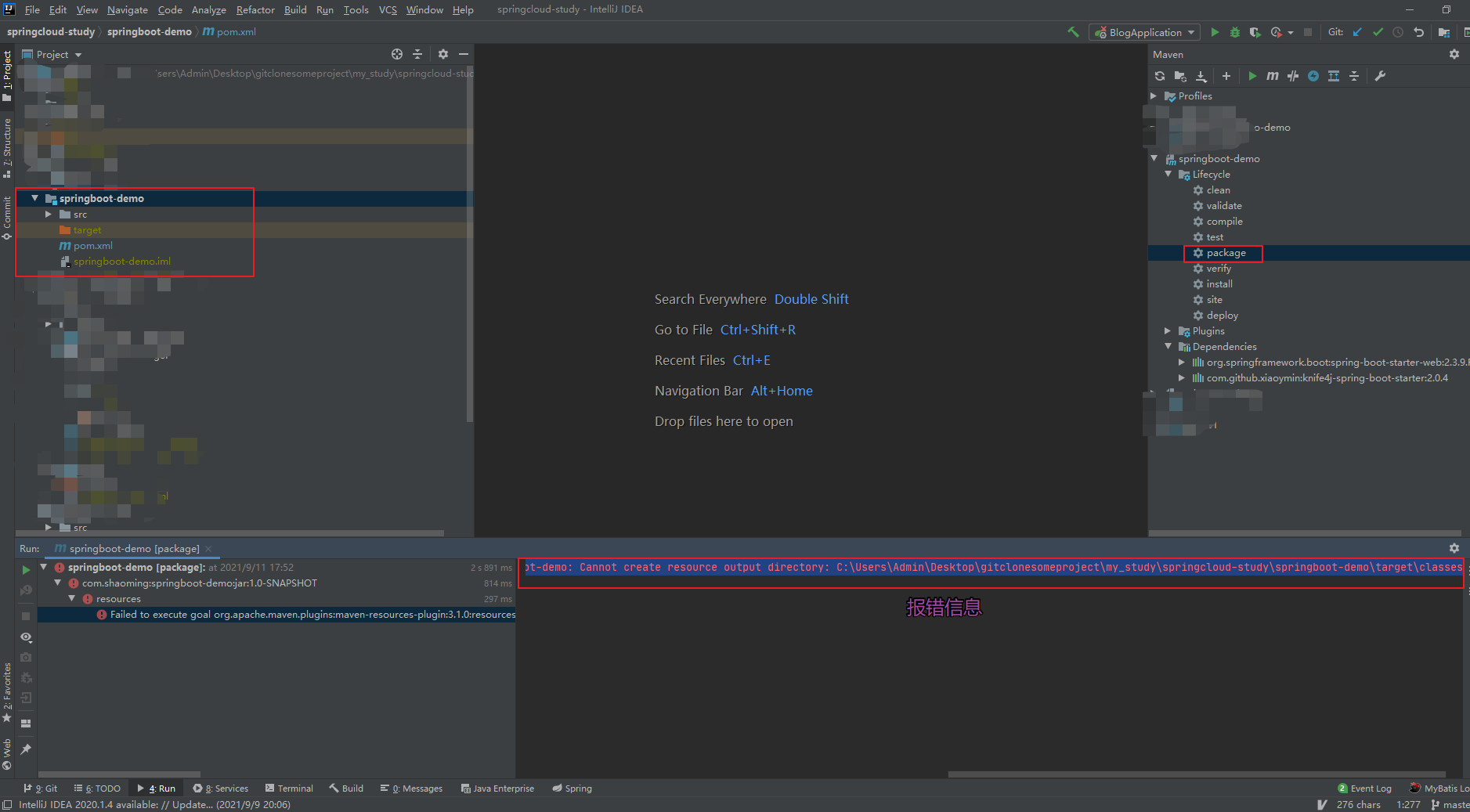The height and width of the screenshot is (812, 1470).
Task: Collapse the resources node in Run tree
Action: [x=72, y=598]
